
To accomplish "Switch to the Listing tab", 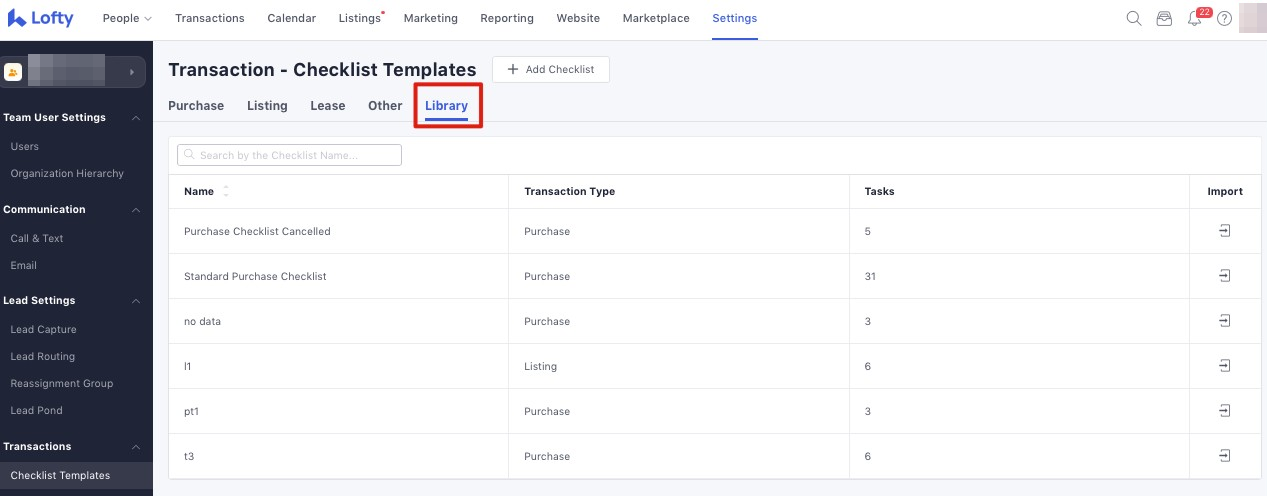I will [267, 106].
